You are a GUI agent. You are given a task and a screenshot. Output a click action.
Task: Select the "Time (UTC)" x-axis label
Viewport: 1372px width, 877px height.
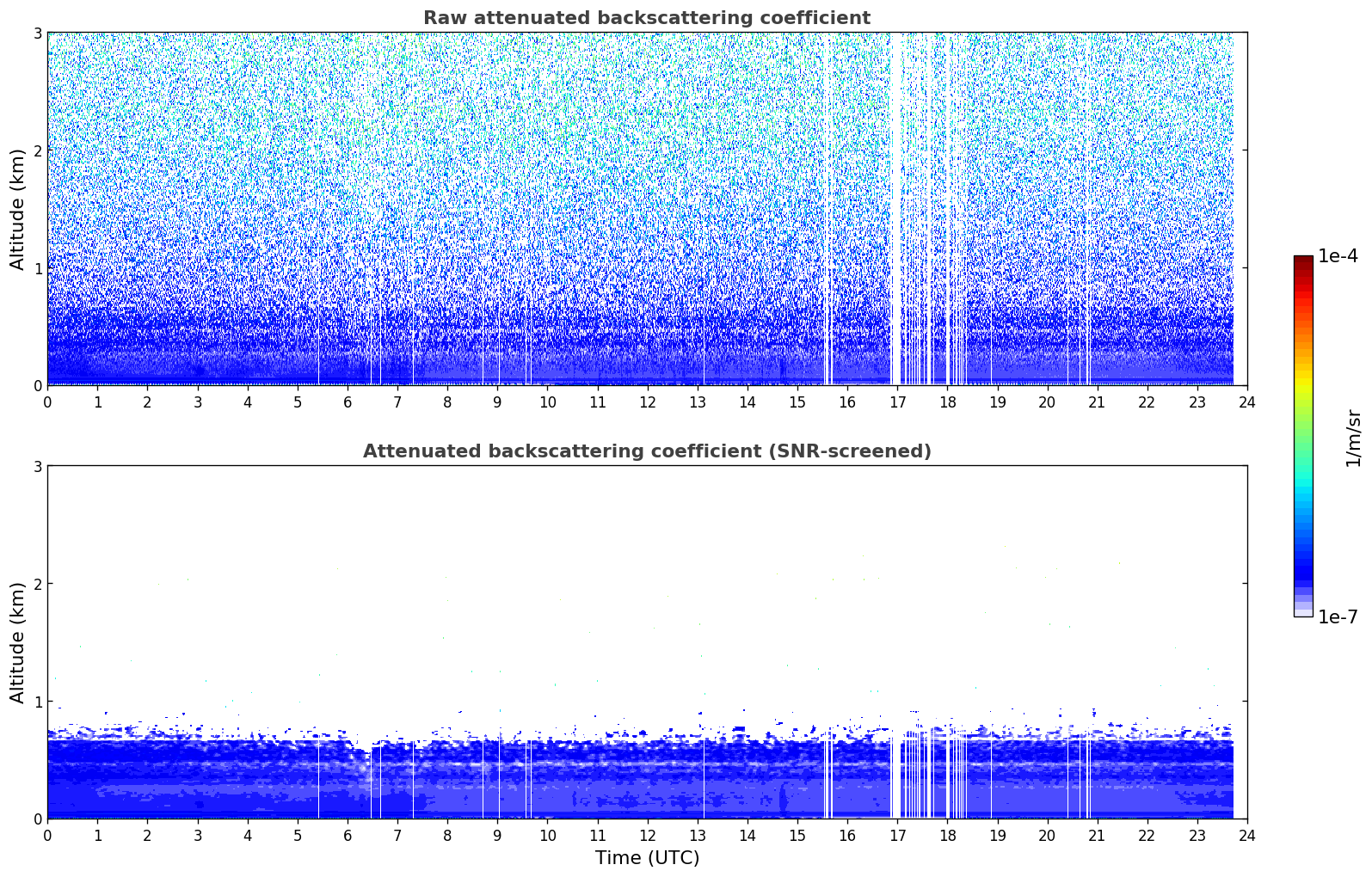(x=647, y=857)
